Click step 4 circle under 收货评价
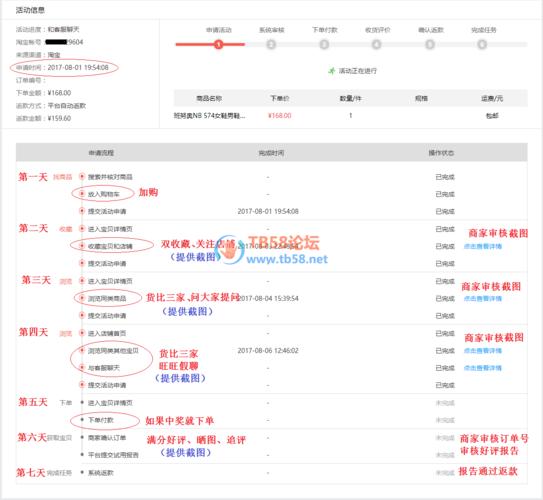543x500 pixels. coord(377,44)
